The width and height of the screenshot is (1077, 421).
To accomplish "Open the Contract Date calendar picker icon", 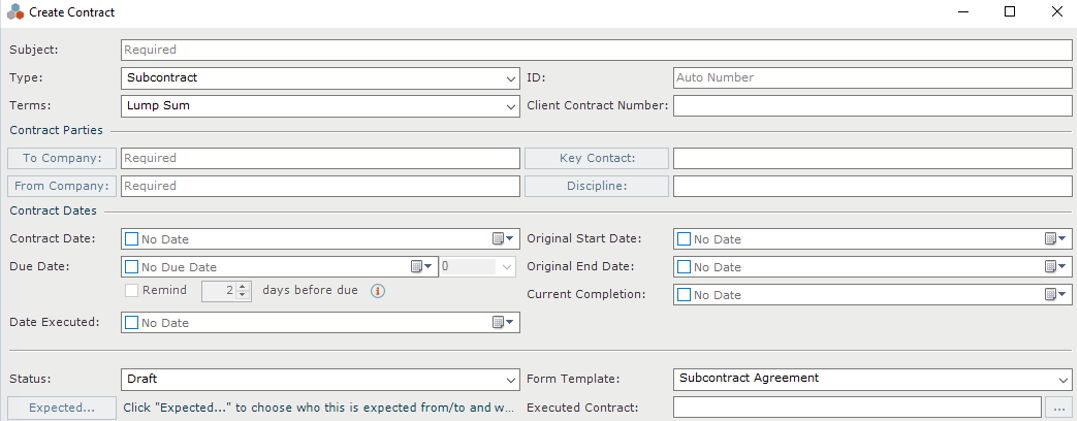I will tap(503, 239).
